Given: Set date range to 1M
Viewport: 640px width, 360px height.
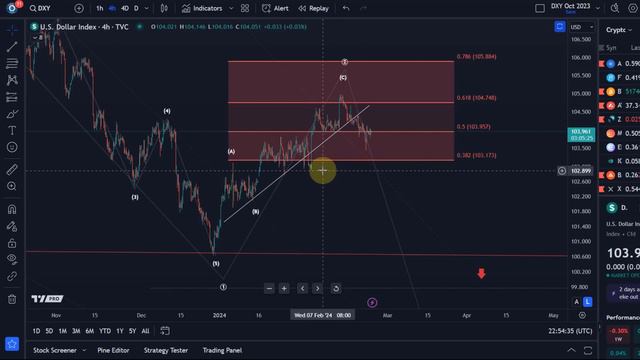Looking at the screenshot, I should pyautogui.click(x=62, y=331).
